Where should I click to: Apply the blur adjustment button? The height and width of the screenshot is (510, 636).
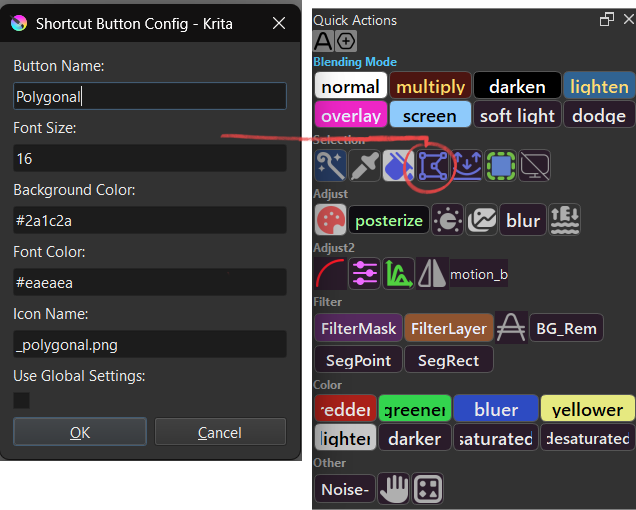click(x=523, y=220)
